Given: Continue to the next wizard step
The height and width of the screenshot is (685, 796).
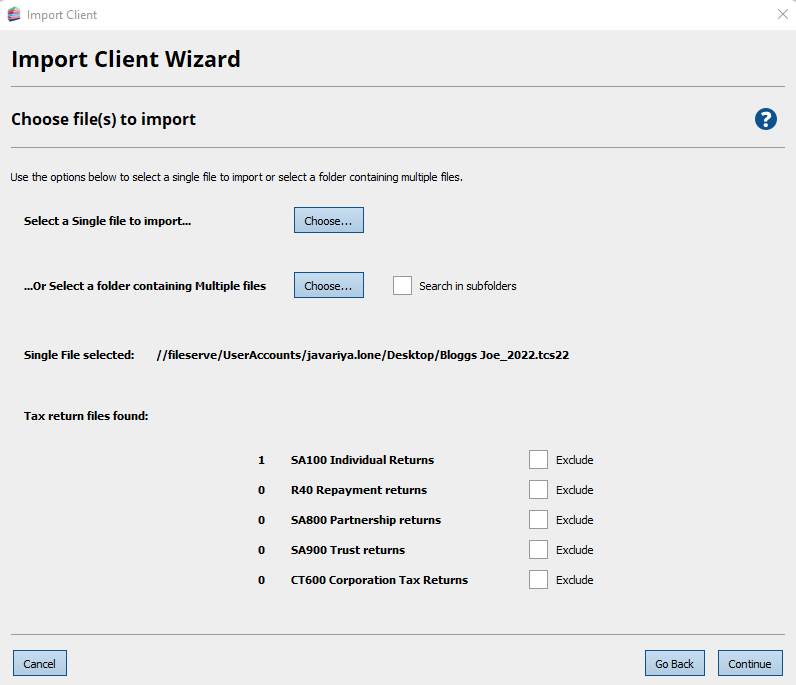Looking at the screenshot, I should [x=749, y=663].
